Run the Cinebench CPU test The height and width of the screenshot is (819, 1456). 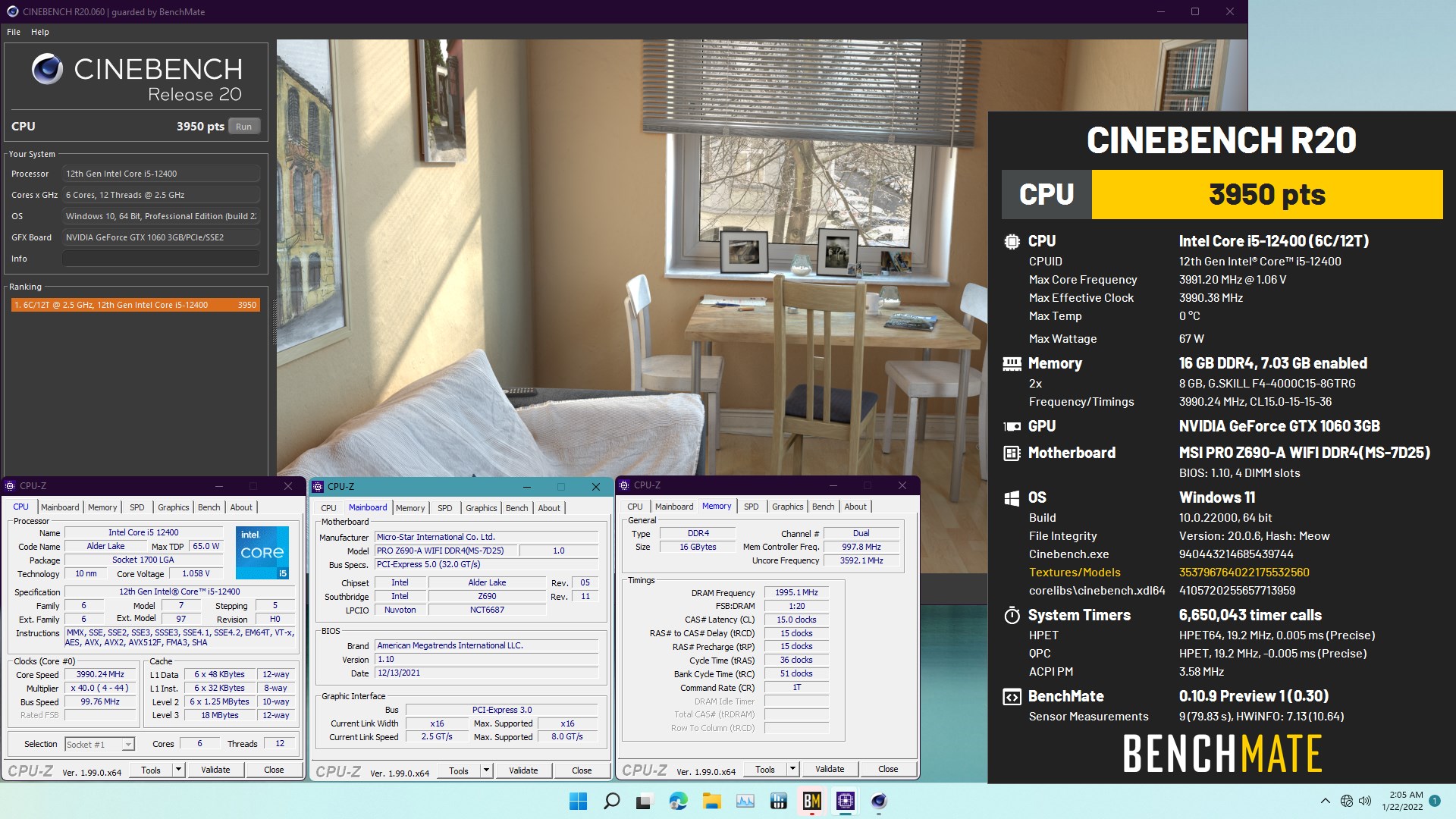point(243,127)
